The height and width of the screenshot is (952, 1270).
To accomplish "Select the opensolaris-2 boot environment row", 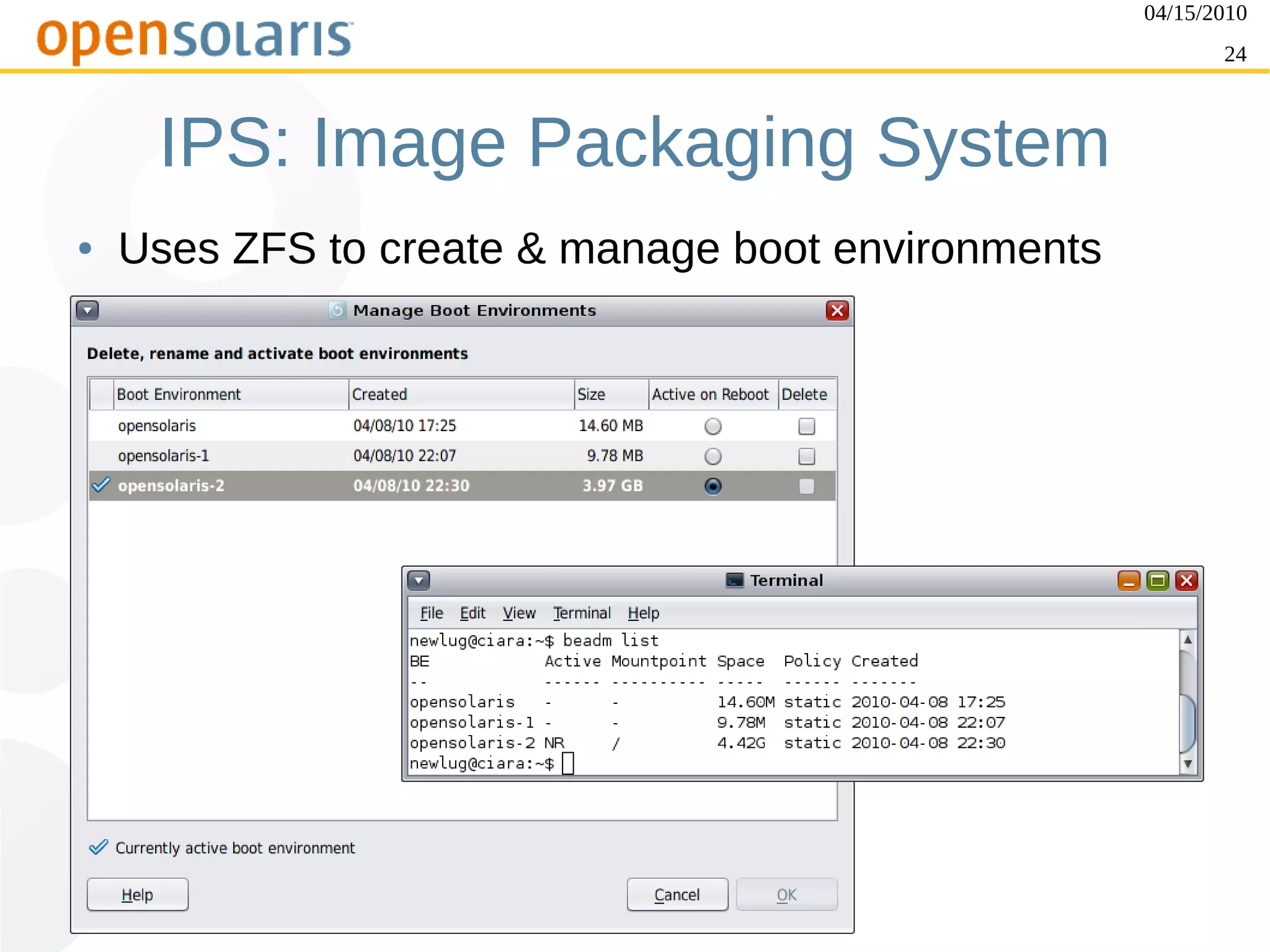I will point(462,486).
